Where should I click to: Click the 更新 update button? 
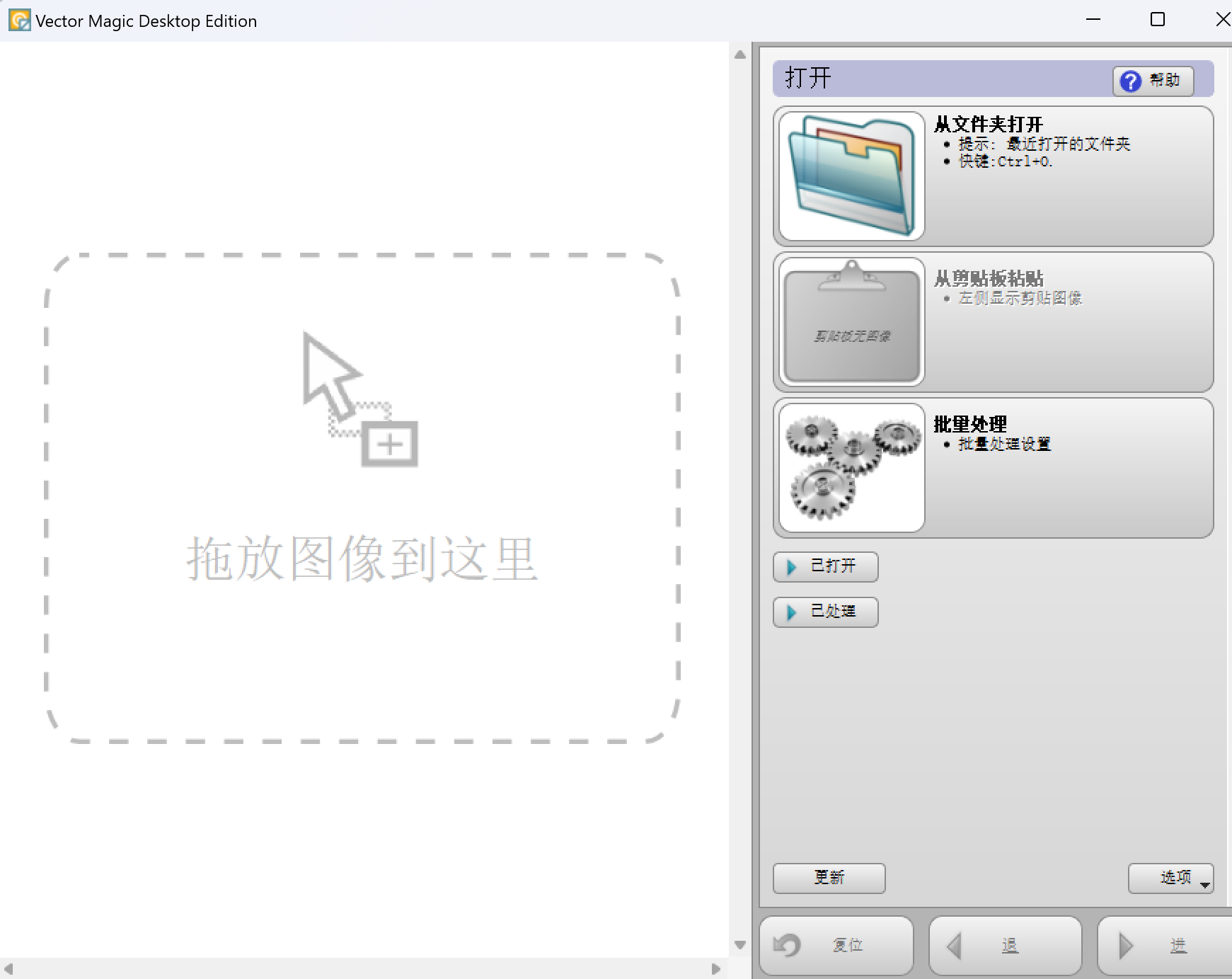829,878
